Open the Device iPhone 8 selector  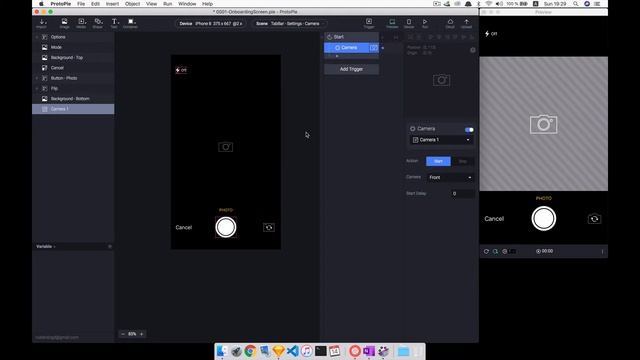click(211, 24)
